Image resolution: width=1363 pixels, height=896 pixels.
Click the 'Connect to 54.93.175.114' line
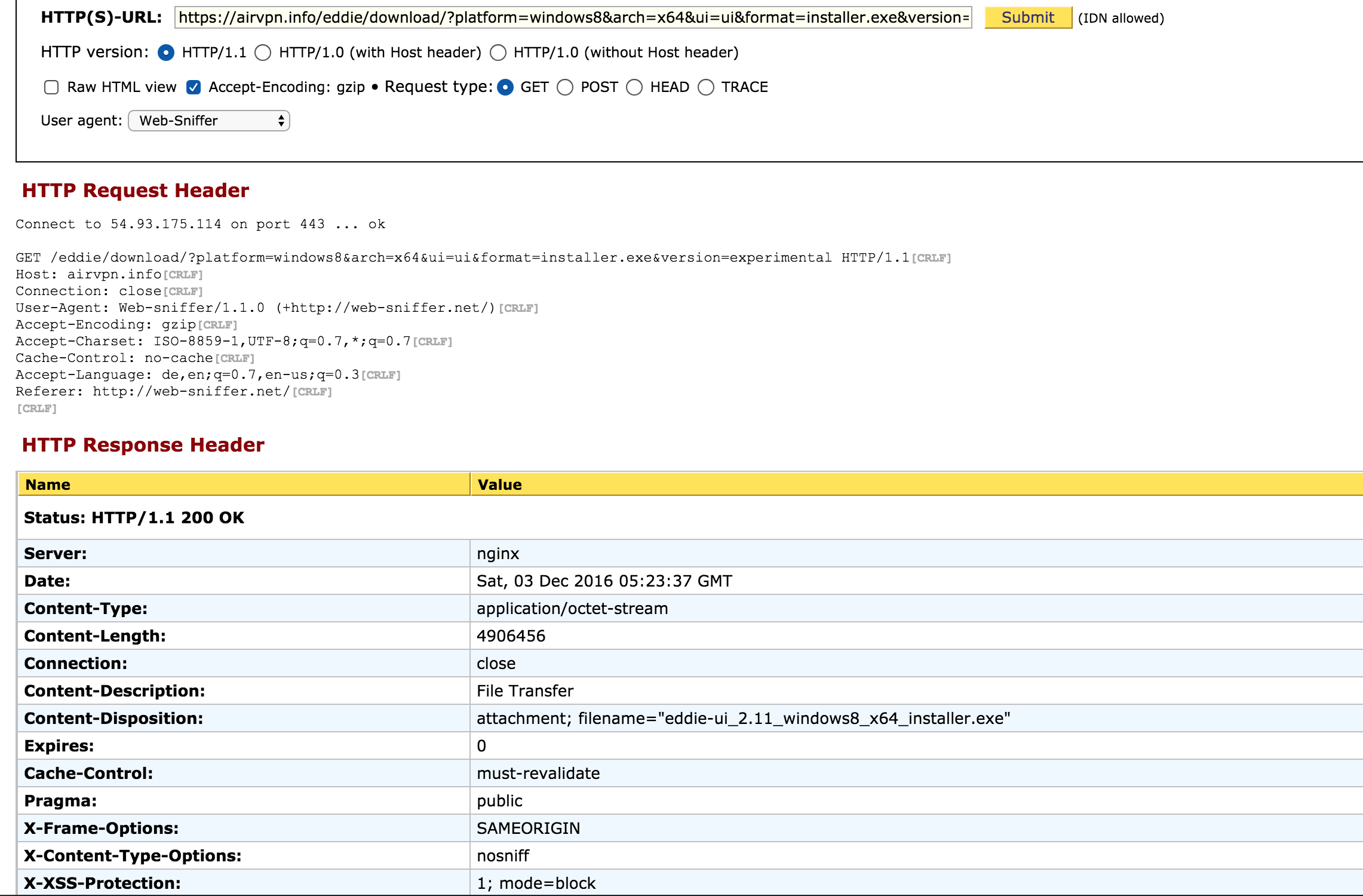click(201, 224)
